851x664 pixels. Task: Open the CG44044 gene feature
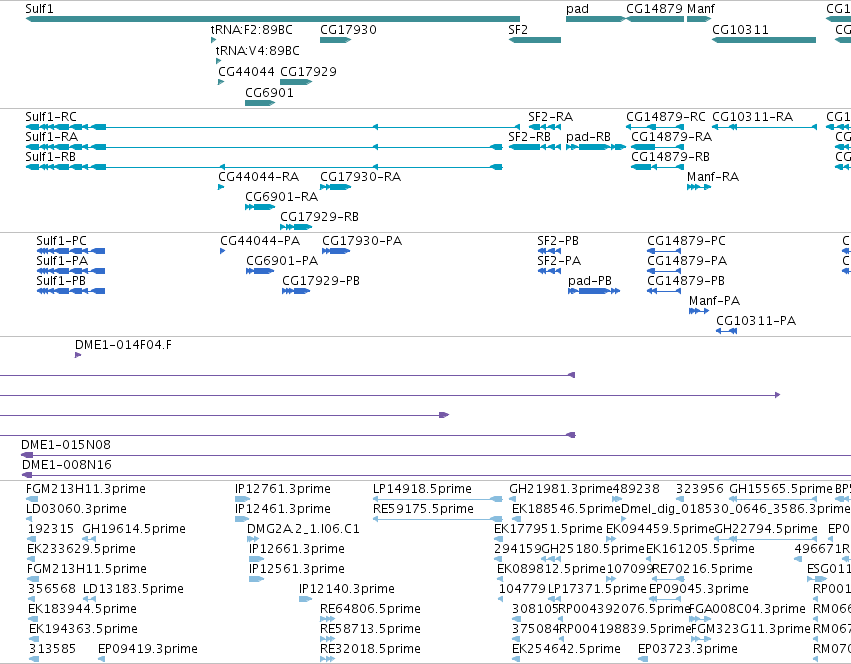221,82
